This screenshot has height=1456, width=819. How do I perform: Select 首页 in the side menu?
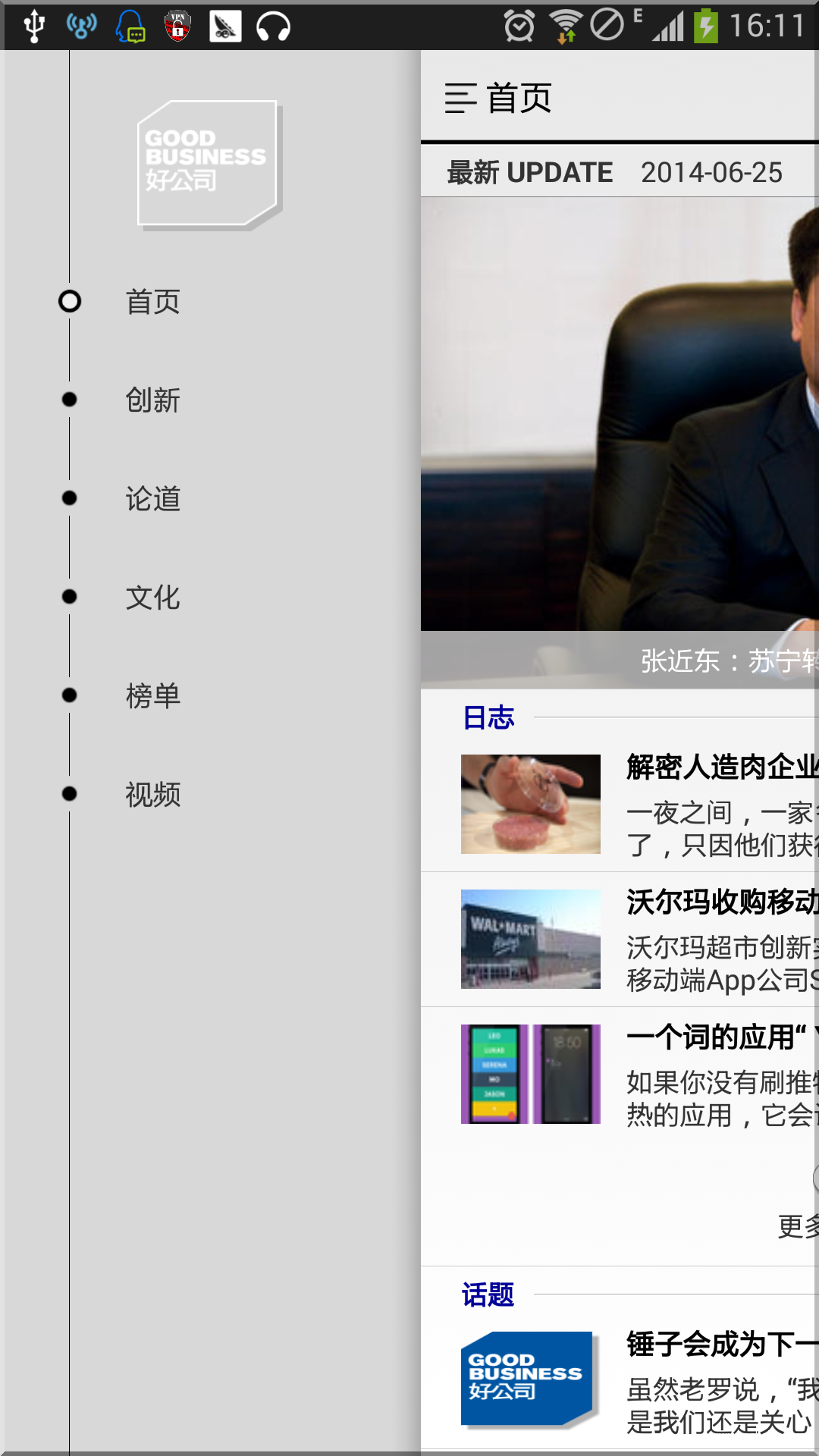[x=152, y=302]
